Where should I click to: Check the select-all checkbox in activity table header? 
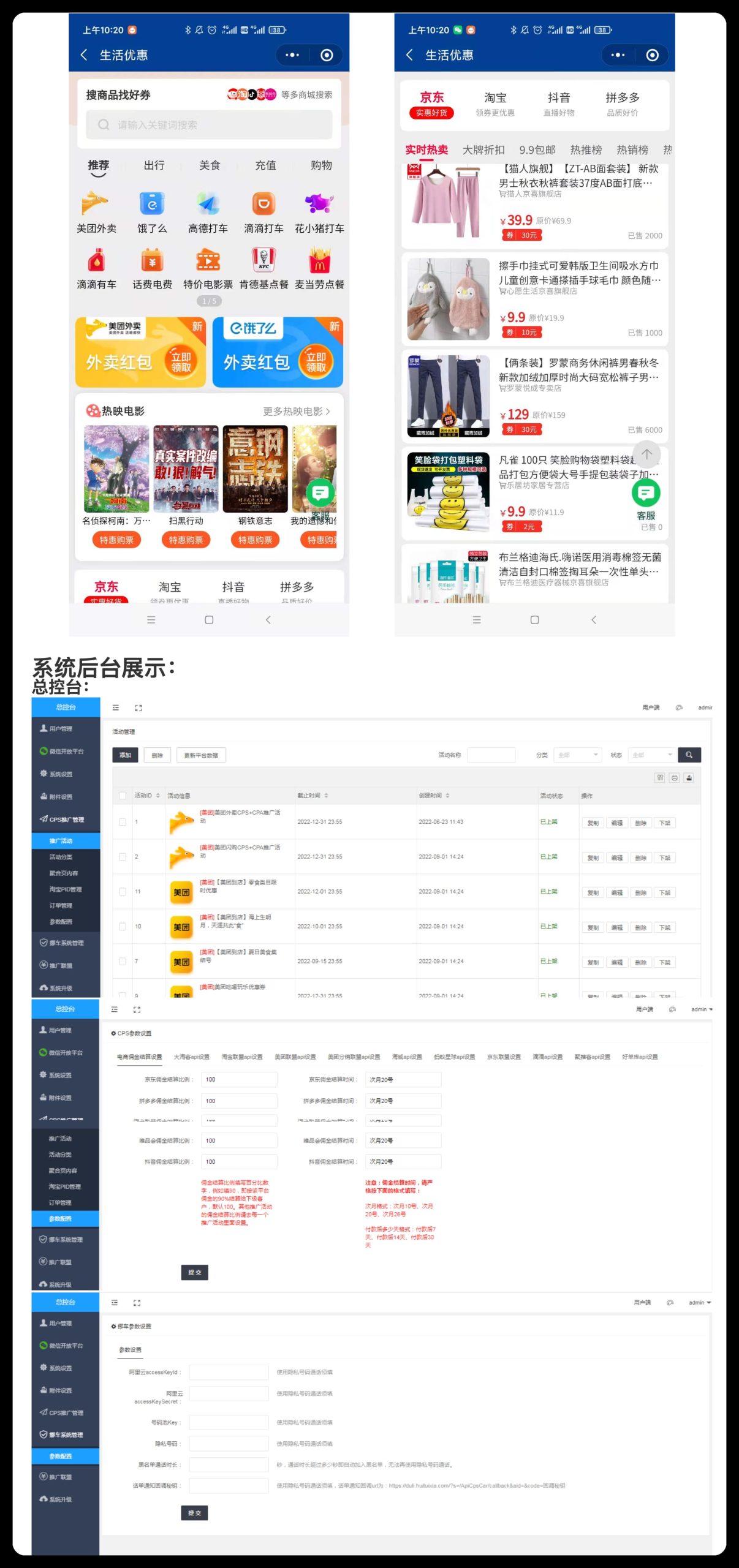[x=123, y=796]
